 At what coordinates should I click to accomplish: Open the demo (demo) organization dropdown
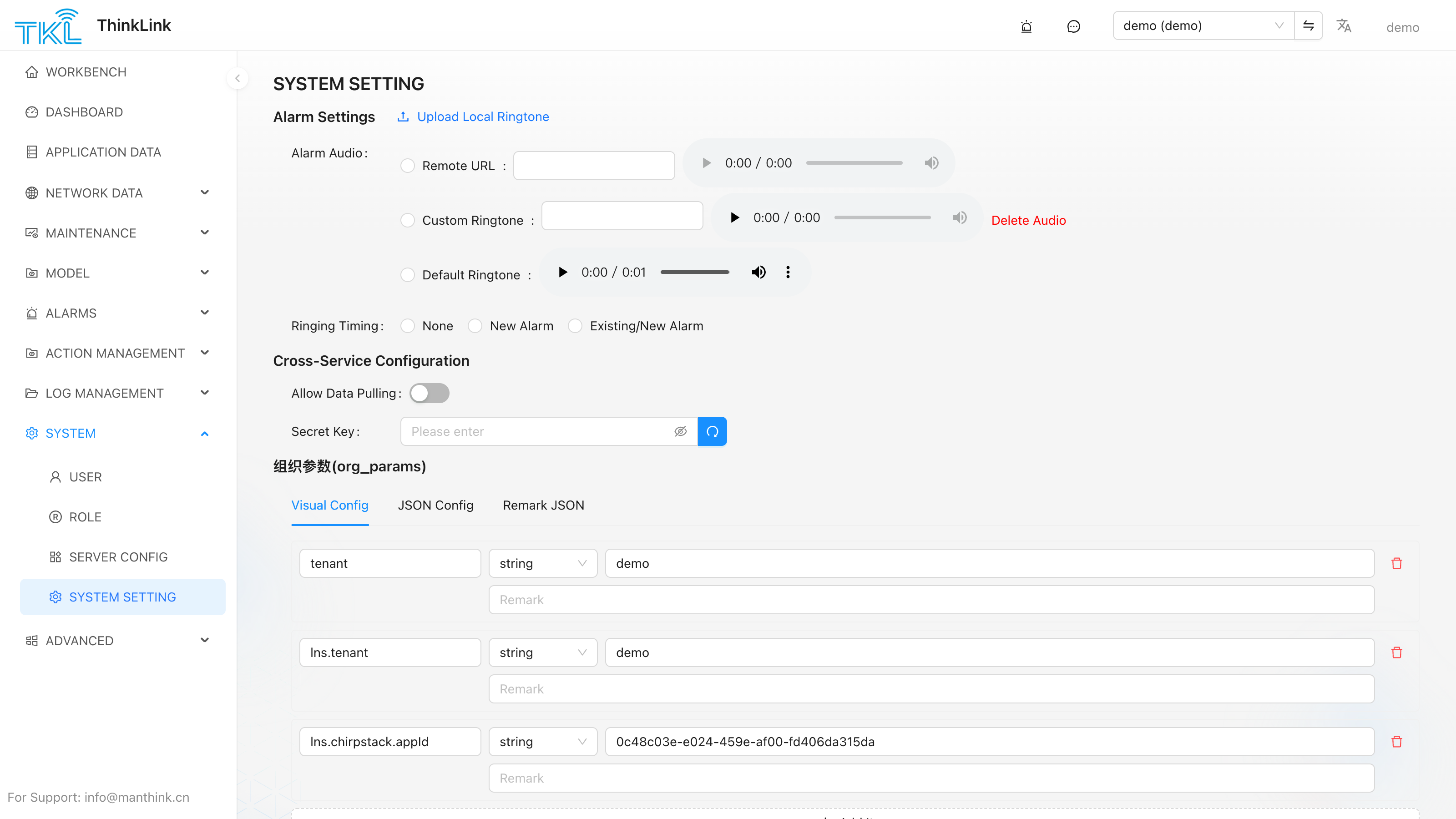1203,25
